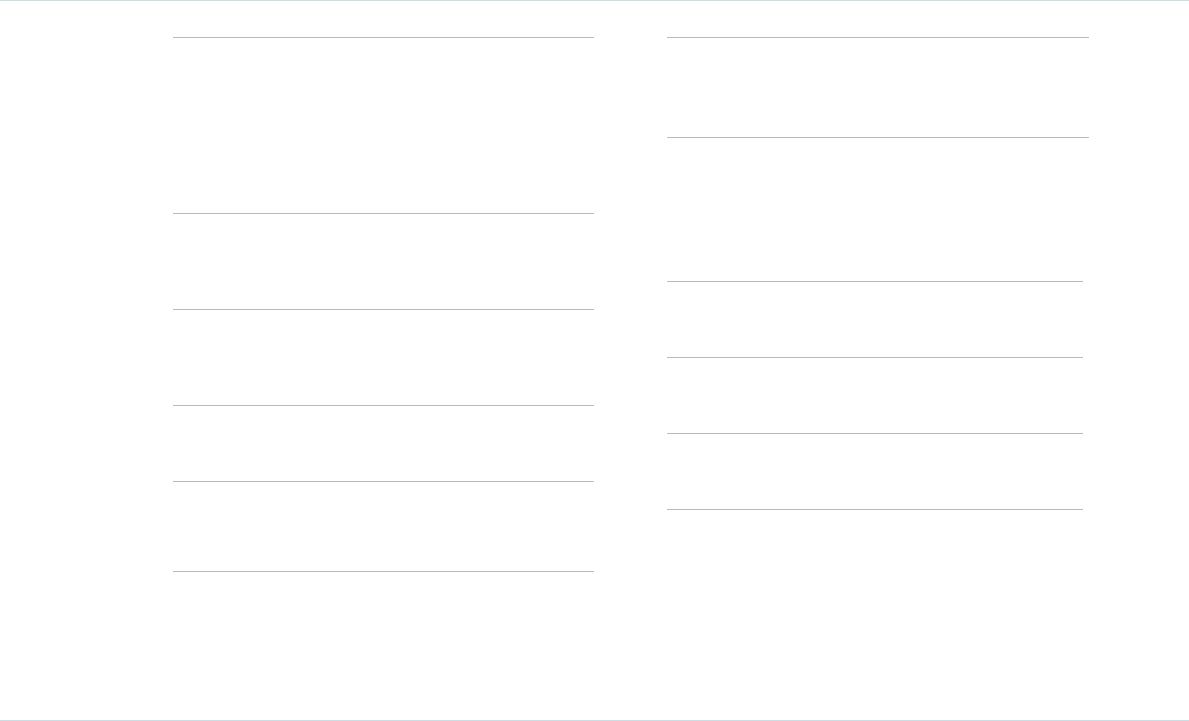
Task: Click the blank gutter between the two columns
Action: click(x=630, y=300)
